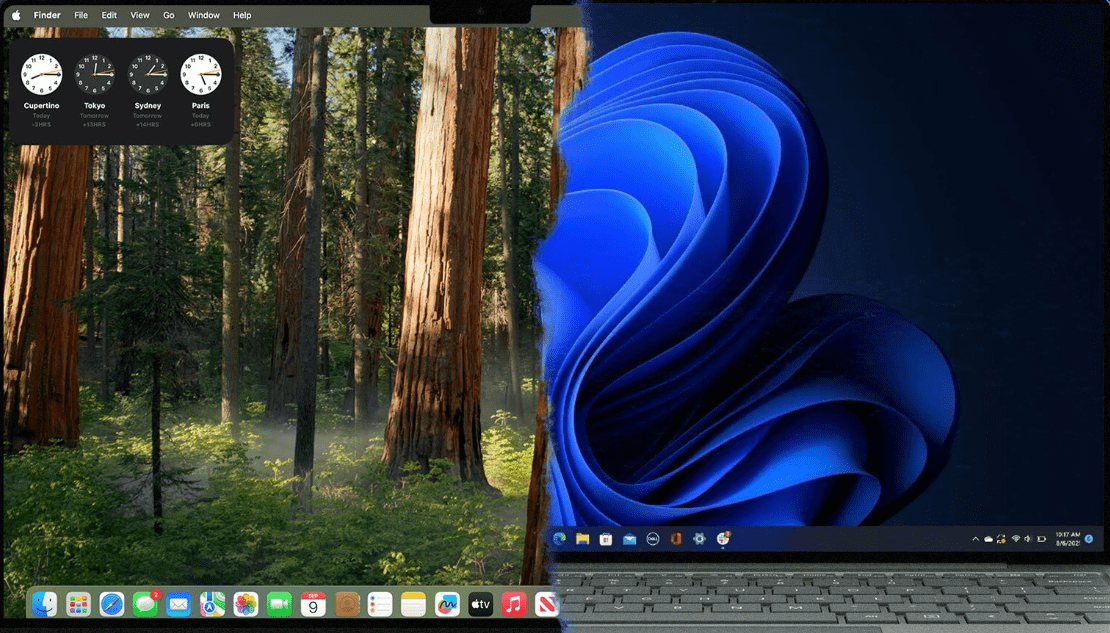The width and height of the screenshot is (1110, 633).
Task: Open FaceTime from the Dock
Action: coord(278,604)
